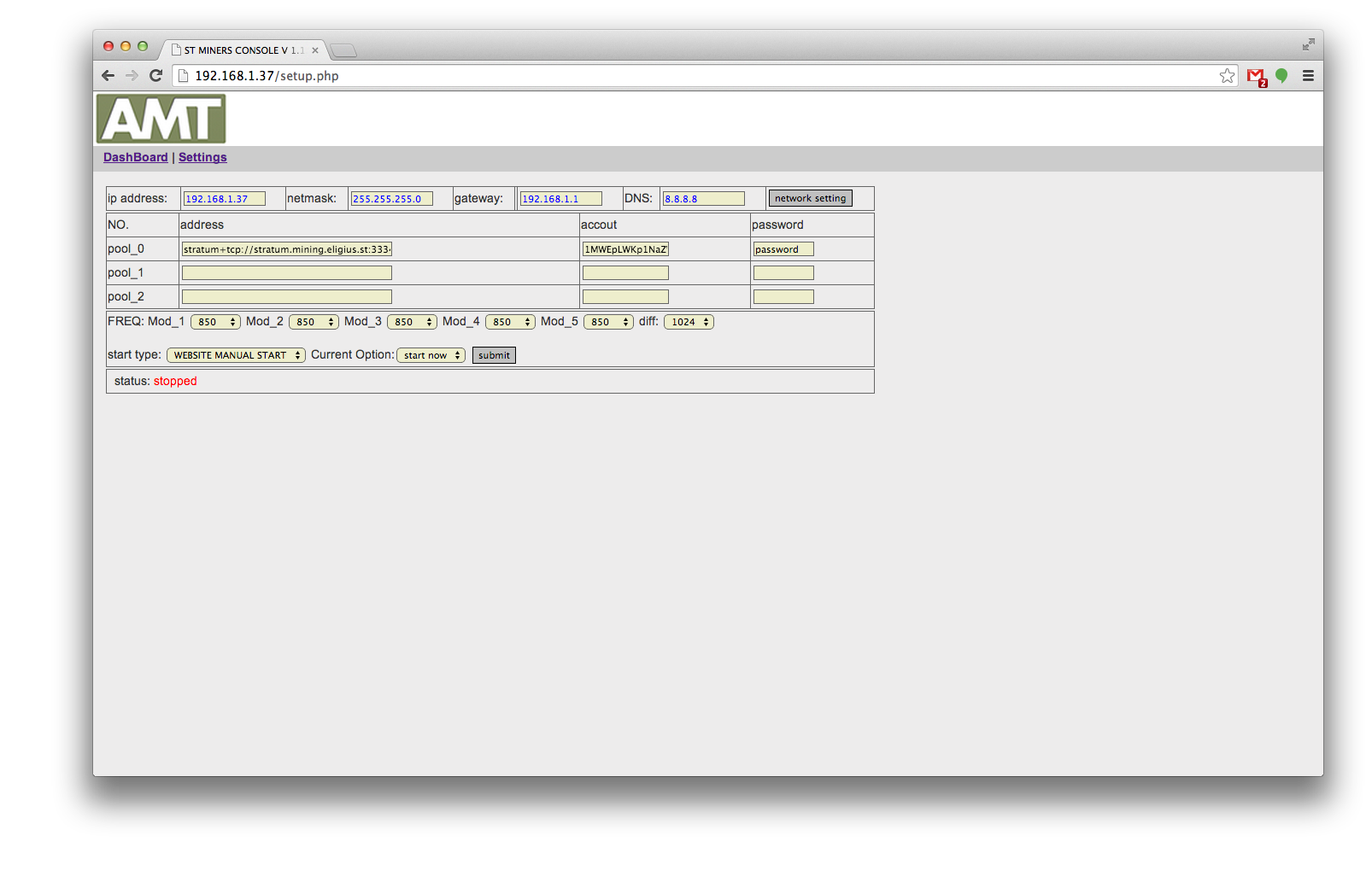Open the Mod_2 frequency dropdown
This screenshot has height=888, width=1372.
pyautogui.click(x=314, y=322)
